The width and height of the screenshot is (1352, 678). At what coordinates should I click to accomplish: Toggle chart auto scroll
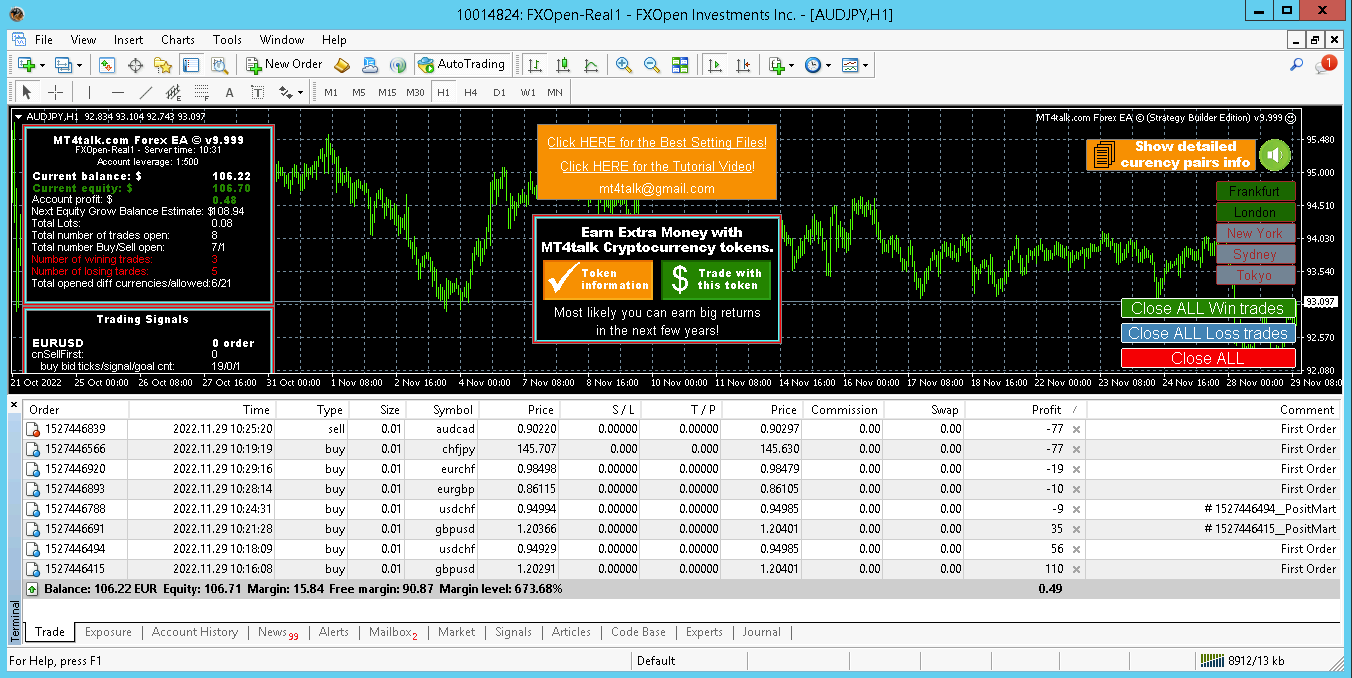click(x=714, y=65)
